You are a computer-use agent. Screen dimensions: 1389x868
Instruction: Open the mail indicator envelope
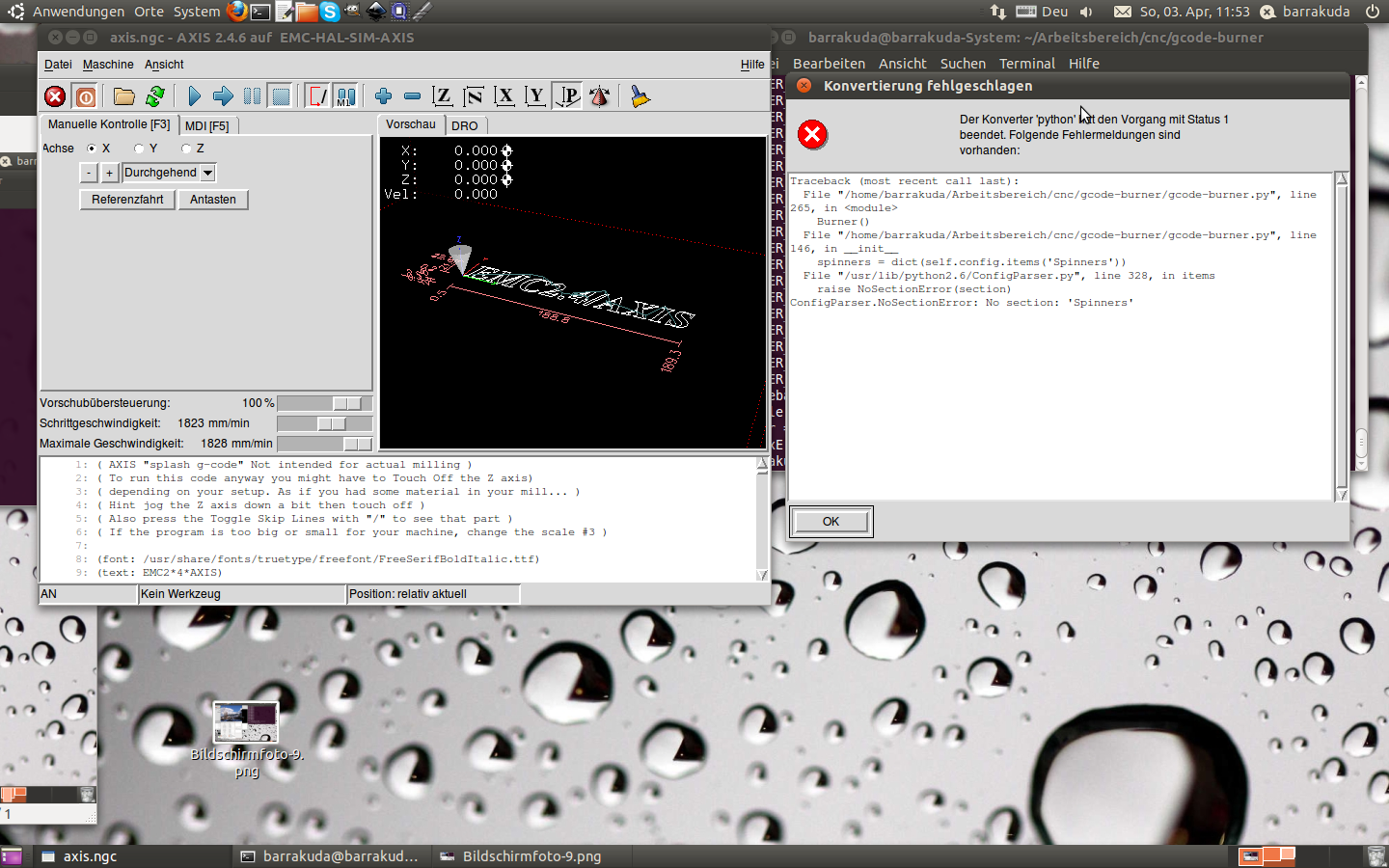(1123, 12)
